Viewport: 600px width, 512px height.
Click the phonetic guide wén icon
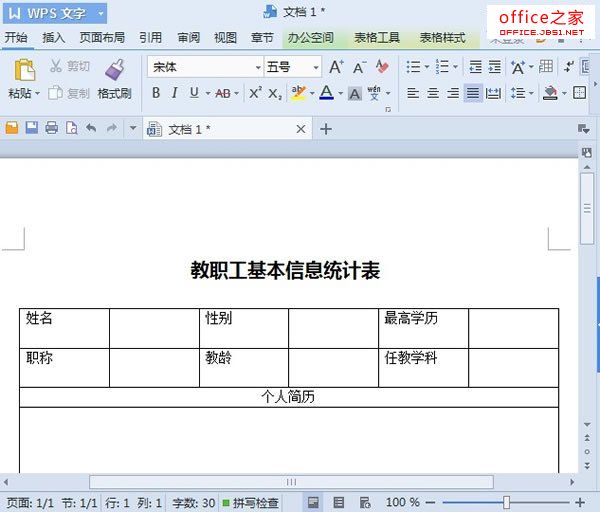374,93
